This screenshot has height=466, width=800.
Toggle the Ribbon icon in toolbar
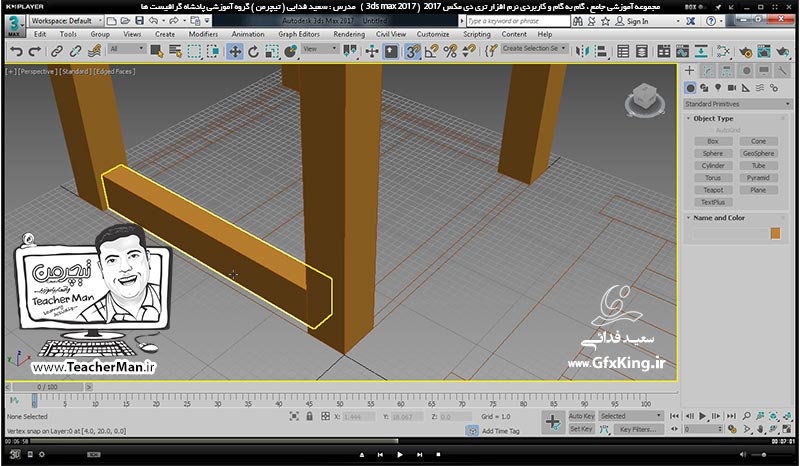(664, 51)
